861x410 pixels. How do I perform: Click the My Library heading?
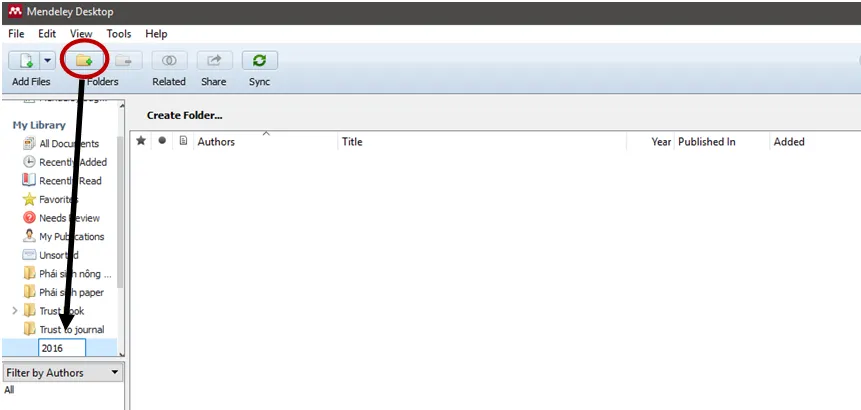click(39, 125)
